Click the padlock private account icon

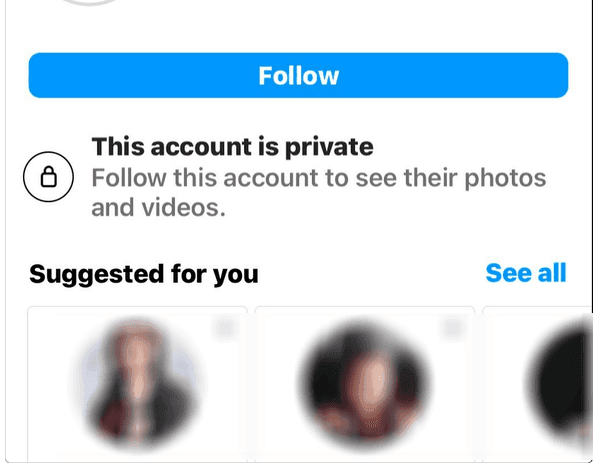[49, 177]
